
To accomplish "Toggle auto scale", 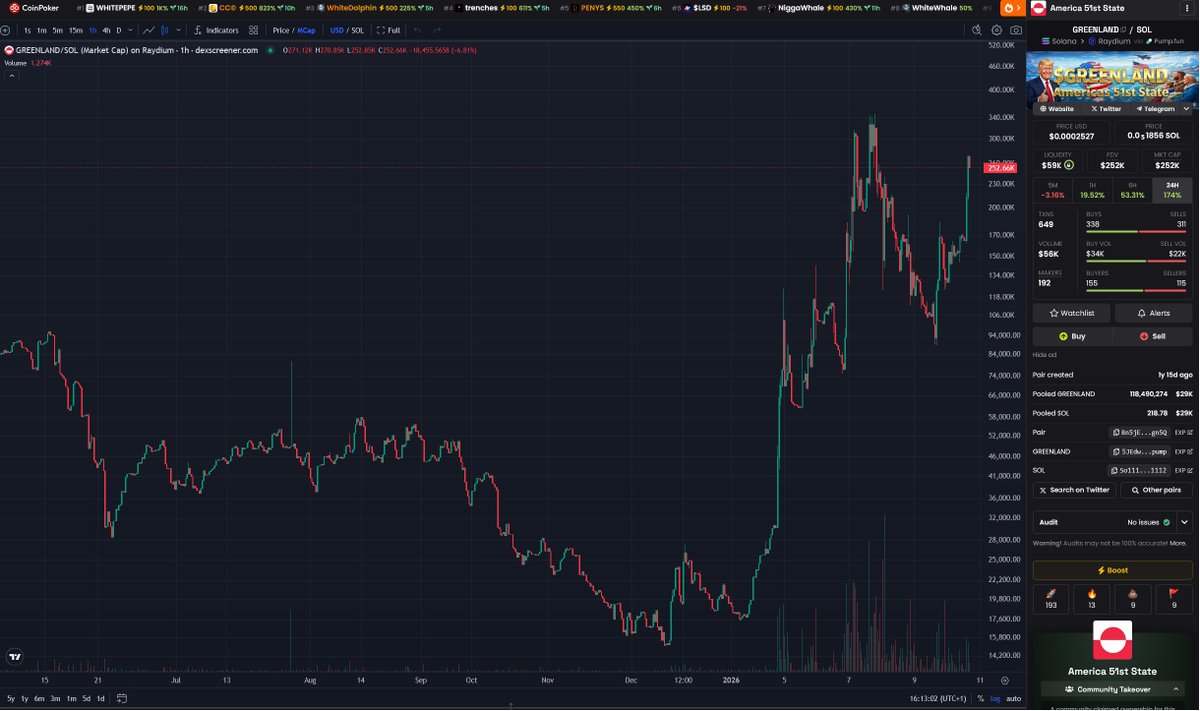I will 1013,698.
